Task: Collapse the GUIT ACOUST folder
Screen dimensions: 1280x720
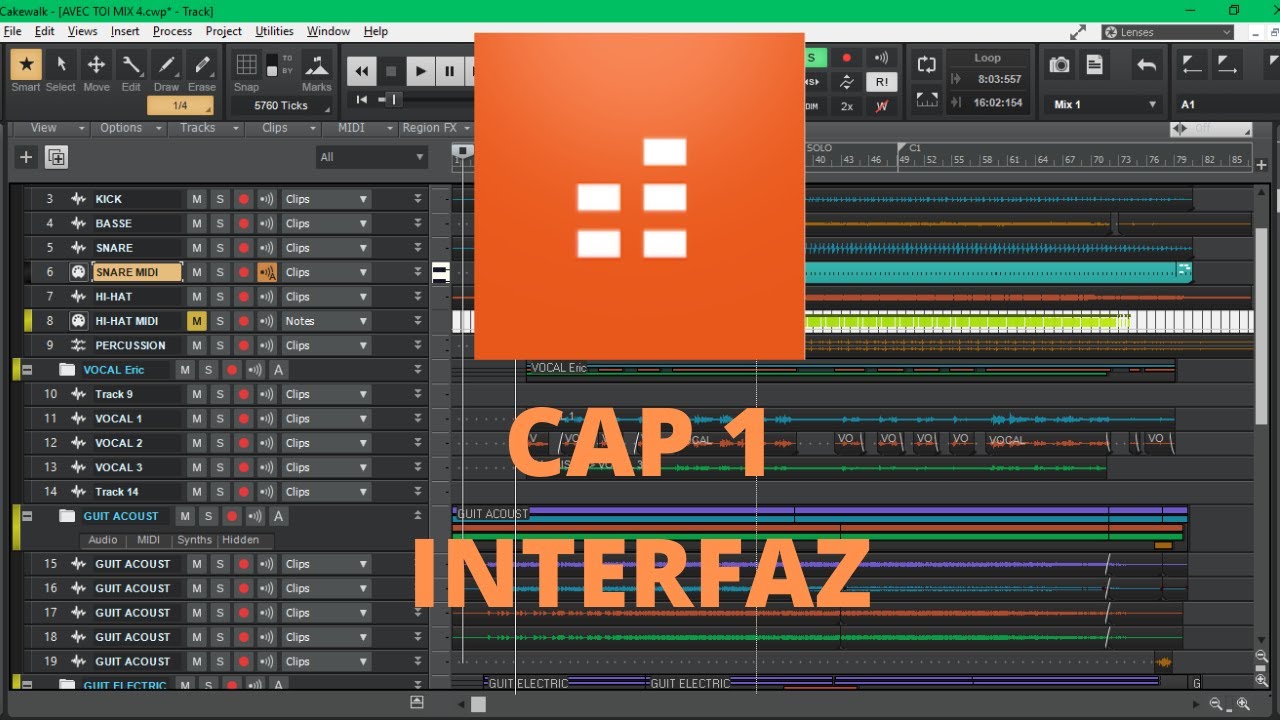Action: tap(27, 516)
